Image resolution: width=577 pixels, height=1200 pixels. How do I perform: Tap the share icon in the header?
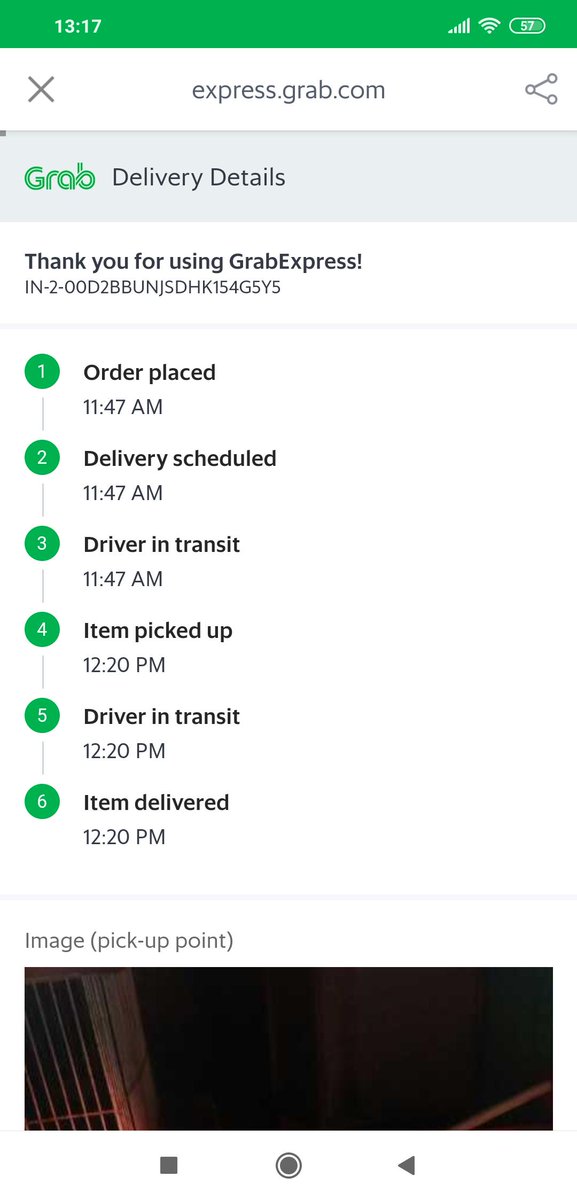[x=541, y=90]
